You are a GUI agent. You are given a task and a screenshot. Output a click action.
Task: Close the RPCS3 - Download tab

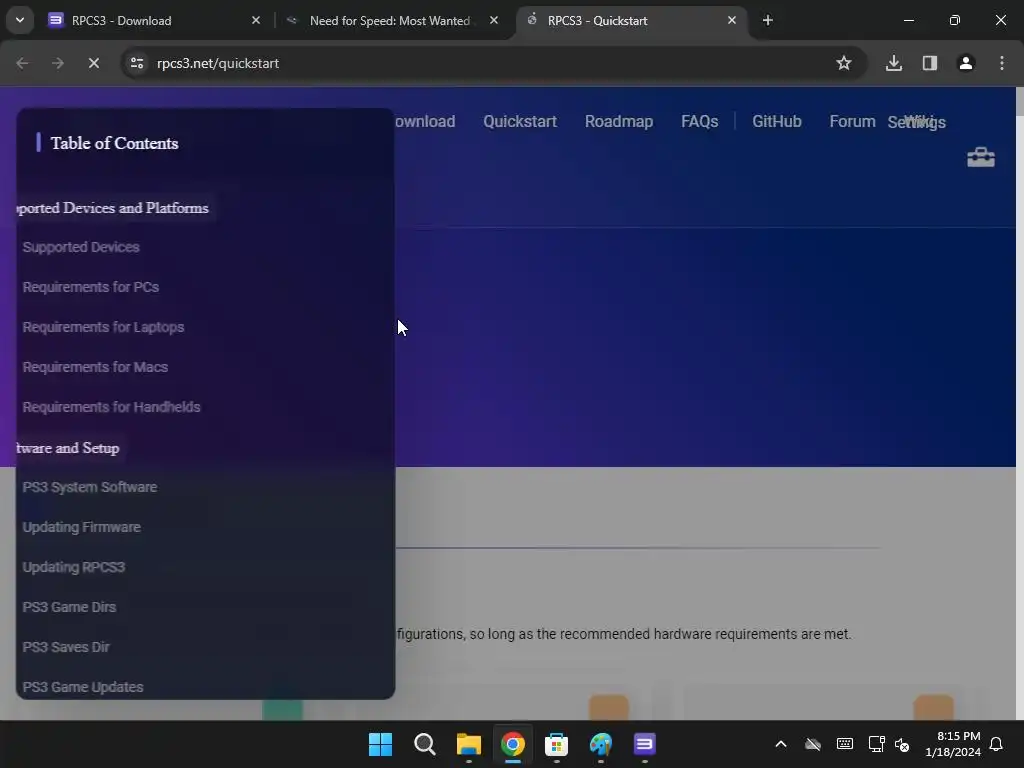(x=255, y=20)
